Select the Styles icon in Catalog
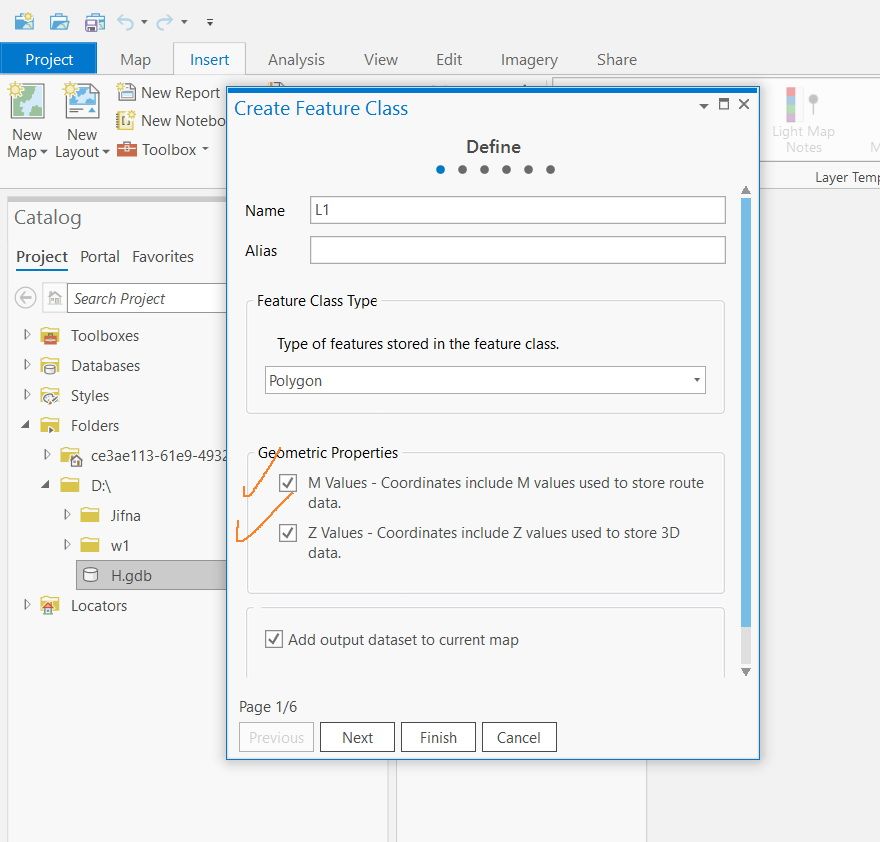Image resolution: width=880 pixels, height=842 pixels. coord(50,396)
